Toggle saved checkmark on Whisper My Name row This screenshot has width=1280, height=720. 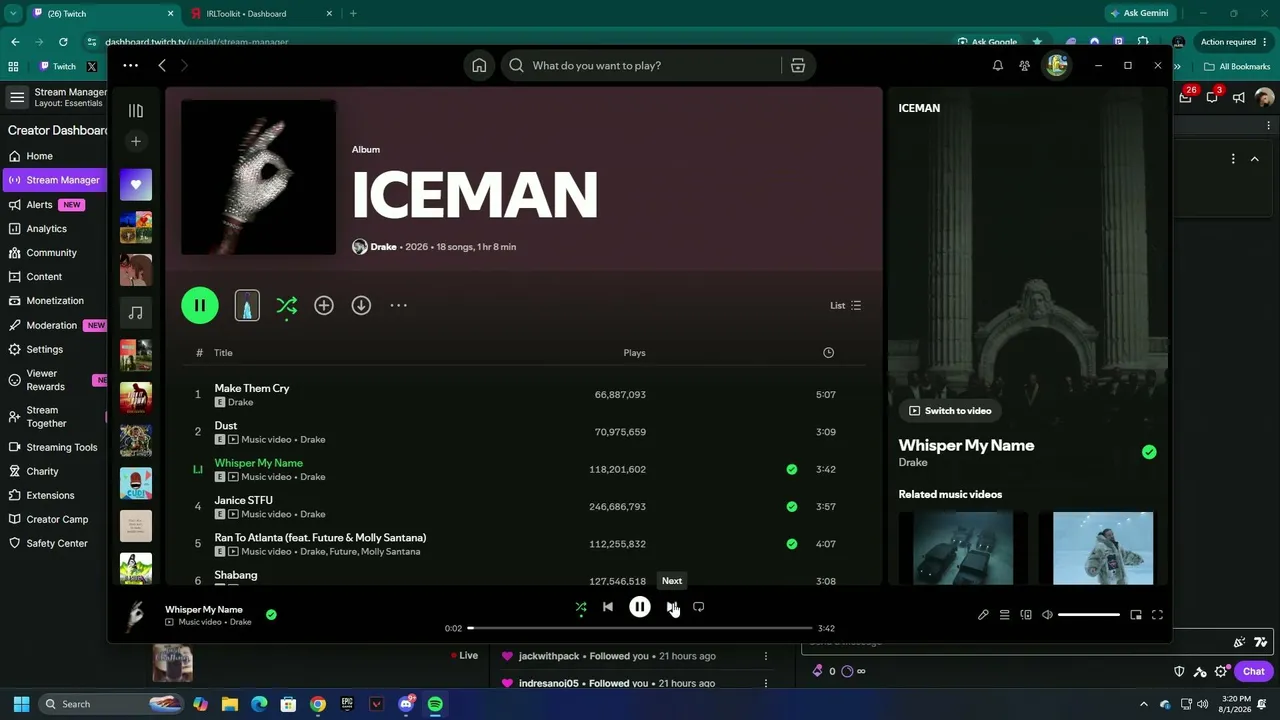[x=792, y=470]
